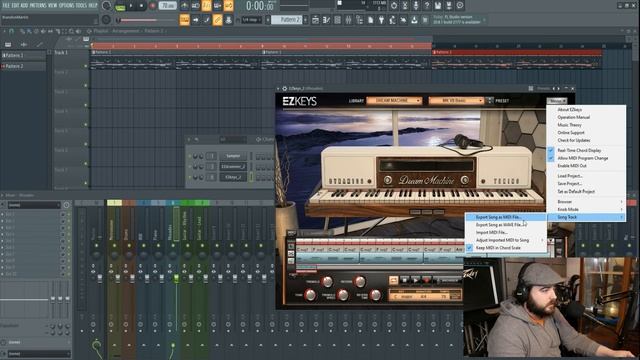Image resolution: width=640 pixels, height=360 pixels.
Task: Click the orange typing keyboard icon in the second toolbar row
Action: tap(184, 20)
